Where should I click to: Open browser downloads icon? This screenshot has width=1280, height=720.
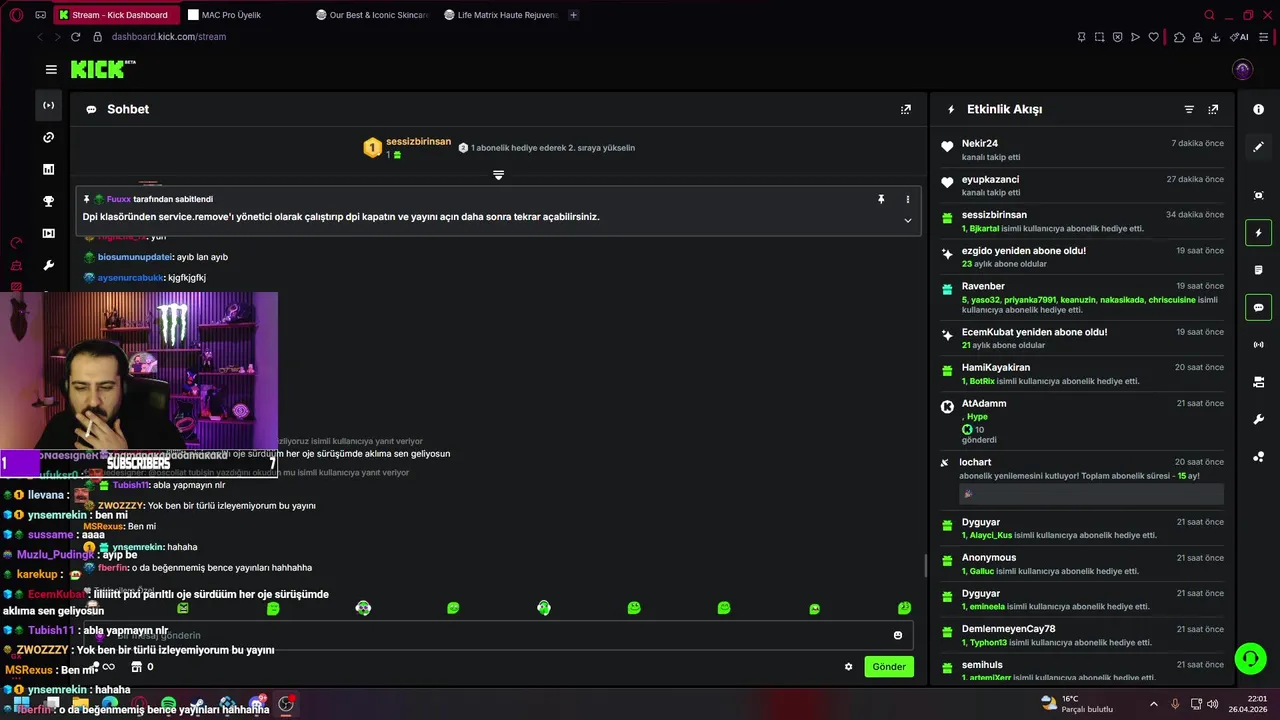tap(1216, 37)
